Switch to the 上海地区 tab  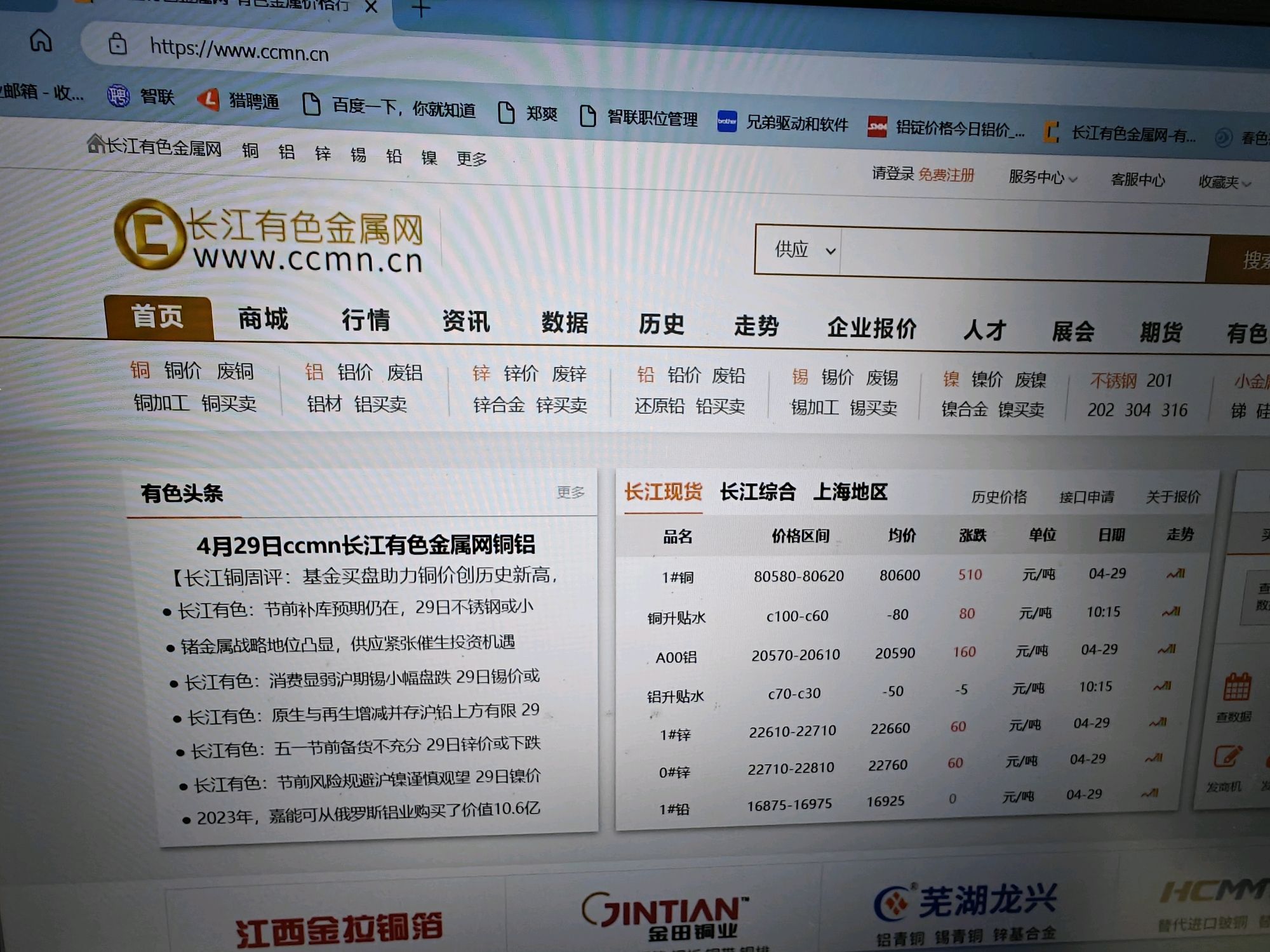850,492
